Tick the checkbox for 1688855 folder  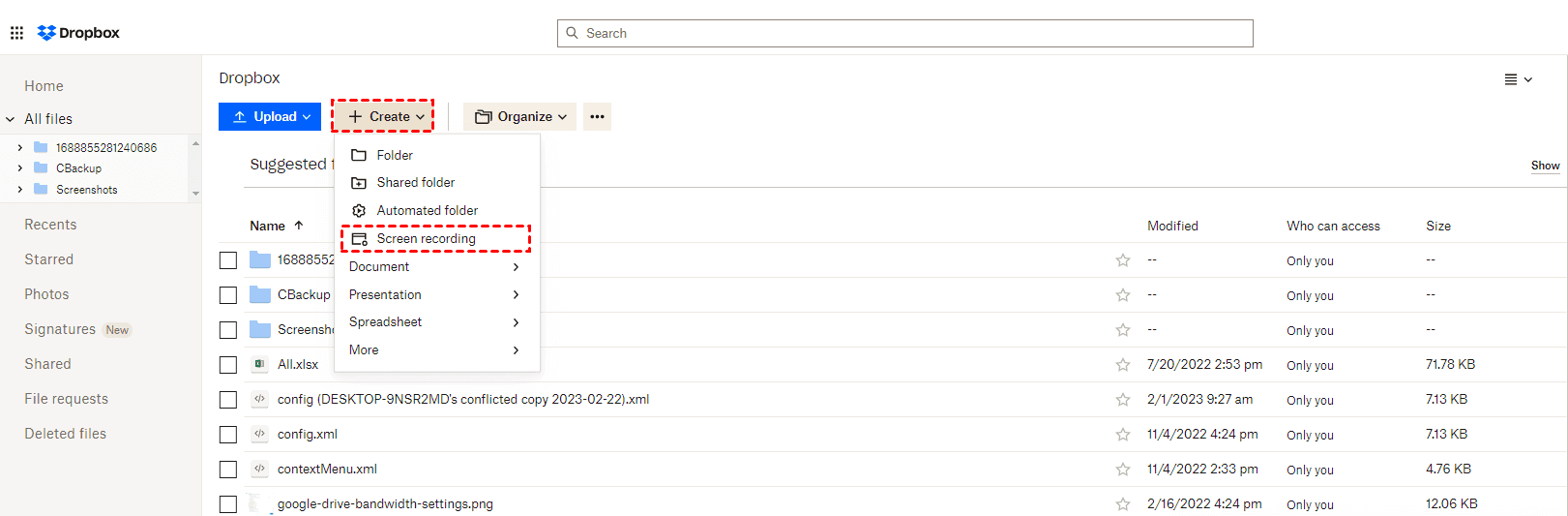click(228, 260)
